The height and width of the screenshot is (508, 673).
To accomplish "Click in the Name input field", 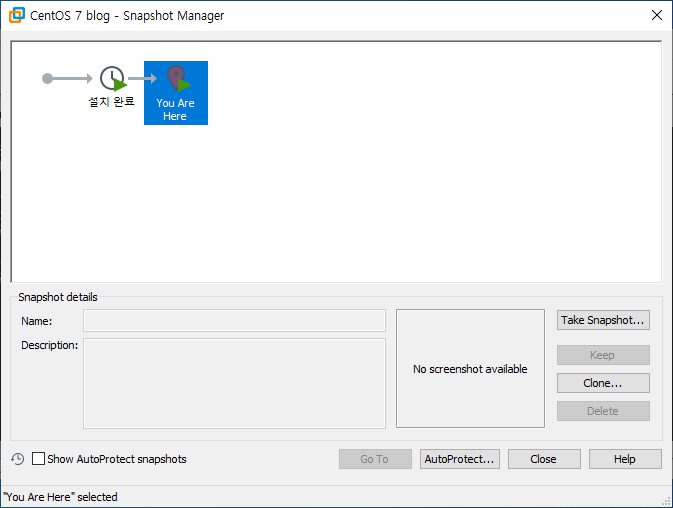I will [x=234, y=321].
